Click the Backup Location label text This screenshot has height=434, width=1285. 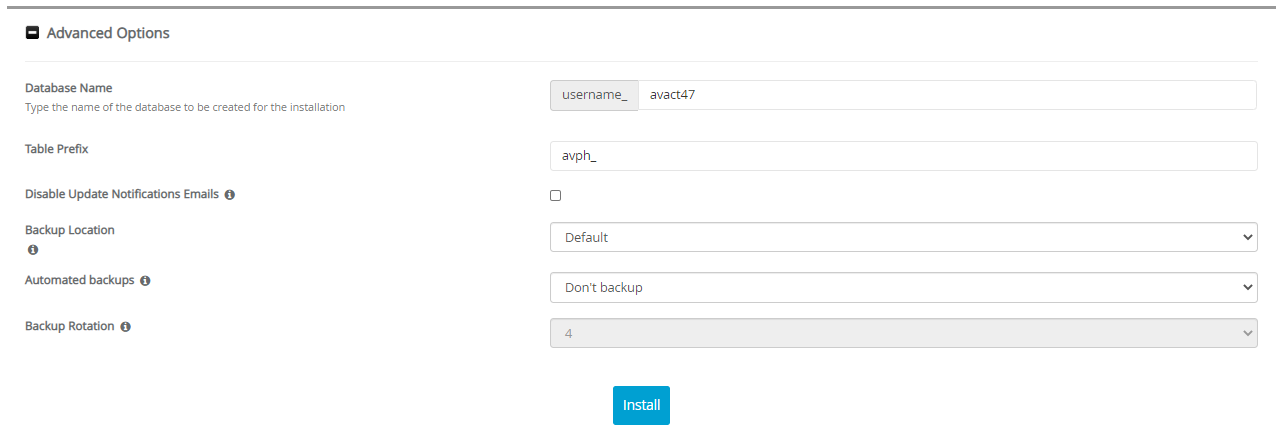click(x=70, y=230)
